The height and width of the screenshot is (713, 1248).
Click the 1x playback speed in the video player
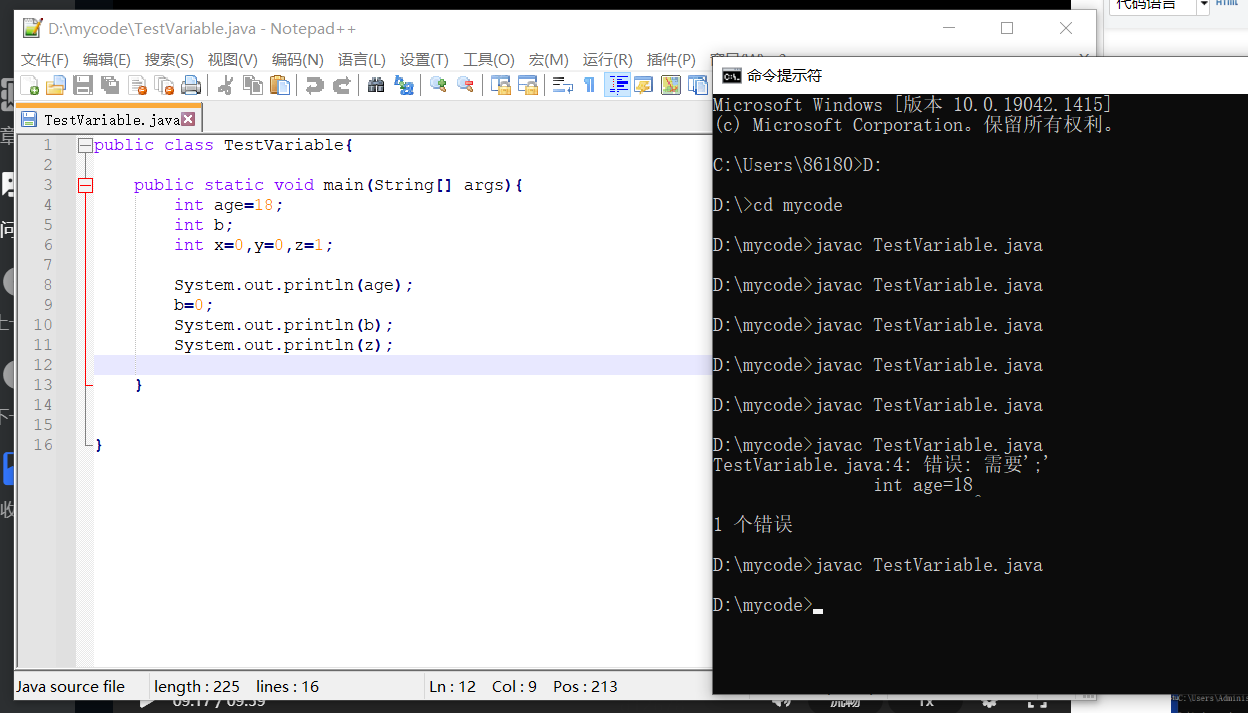926,702
